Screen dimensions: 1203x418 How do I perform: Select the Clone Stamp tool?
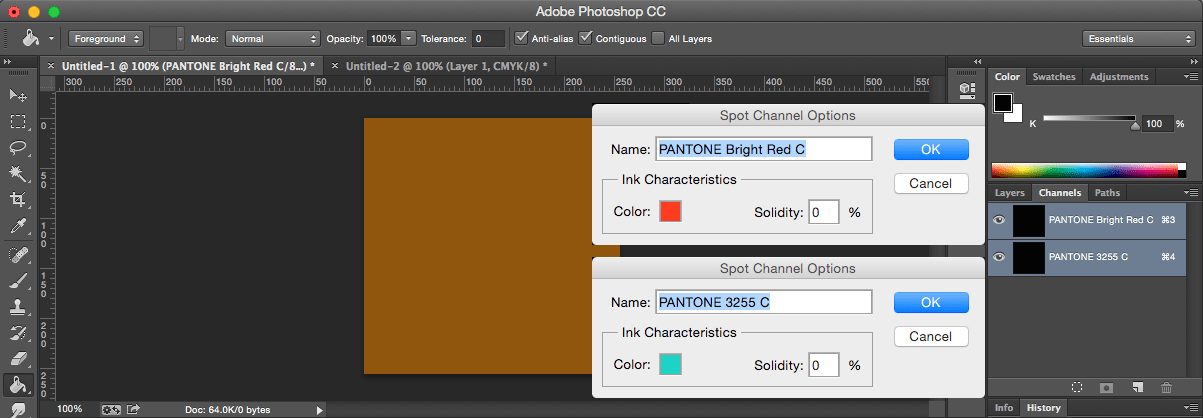click(17, 308)
